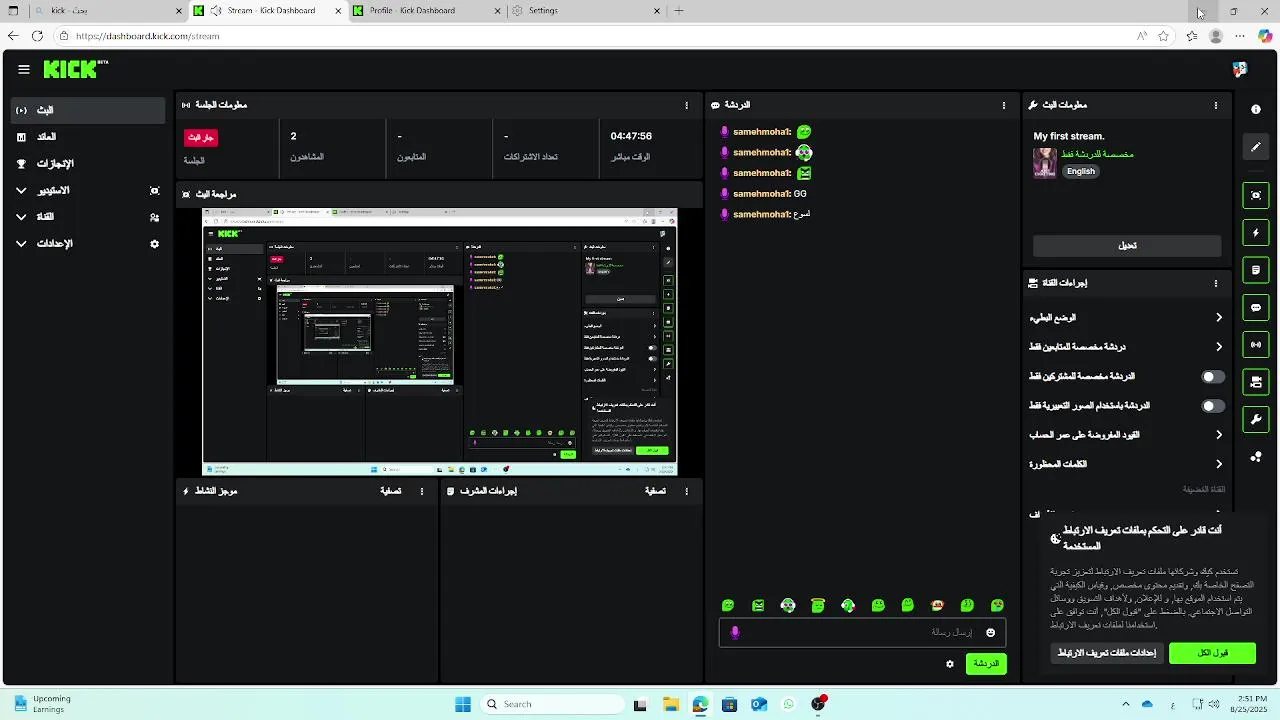Open File Explorer from the taskbar
Image resolution: width=1280 pixels, height=720 pixels.
point(670,704)
